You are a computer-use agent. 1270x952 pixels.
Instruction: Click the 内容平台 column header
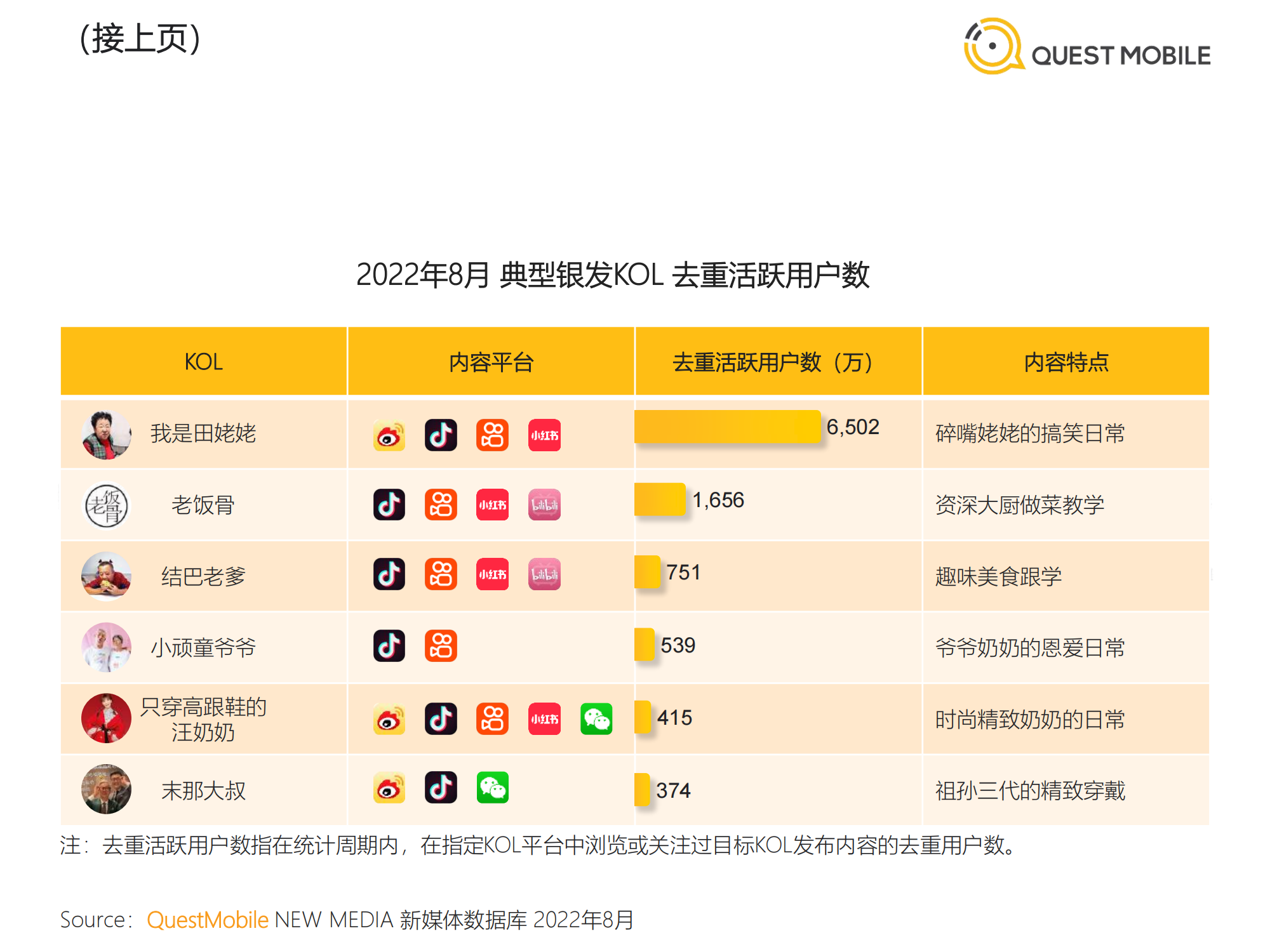point(491,362)
